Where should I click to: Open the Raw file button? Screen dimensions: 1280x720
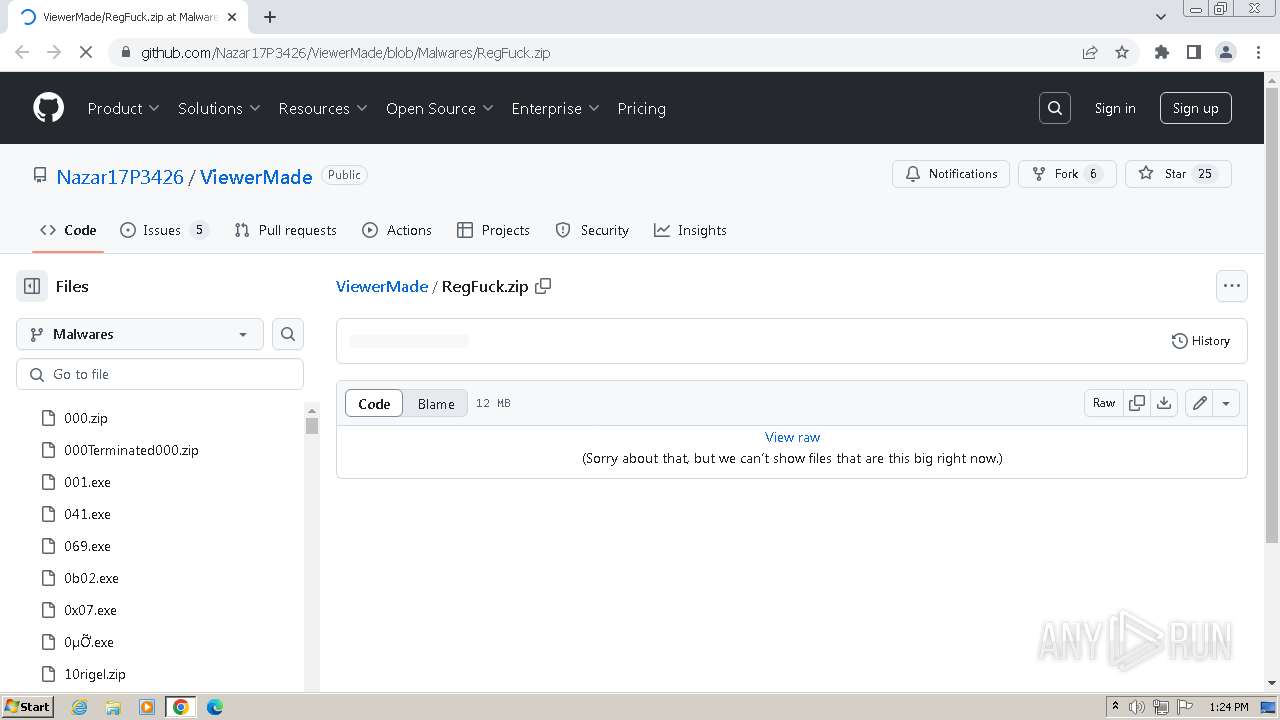click(1104, 403)
